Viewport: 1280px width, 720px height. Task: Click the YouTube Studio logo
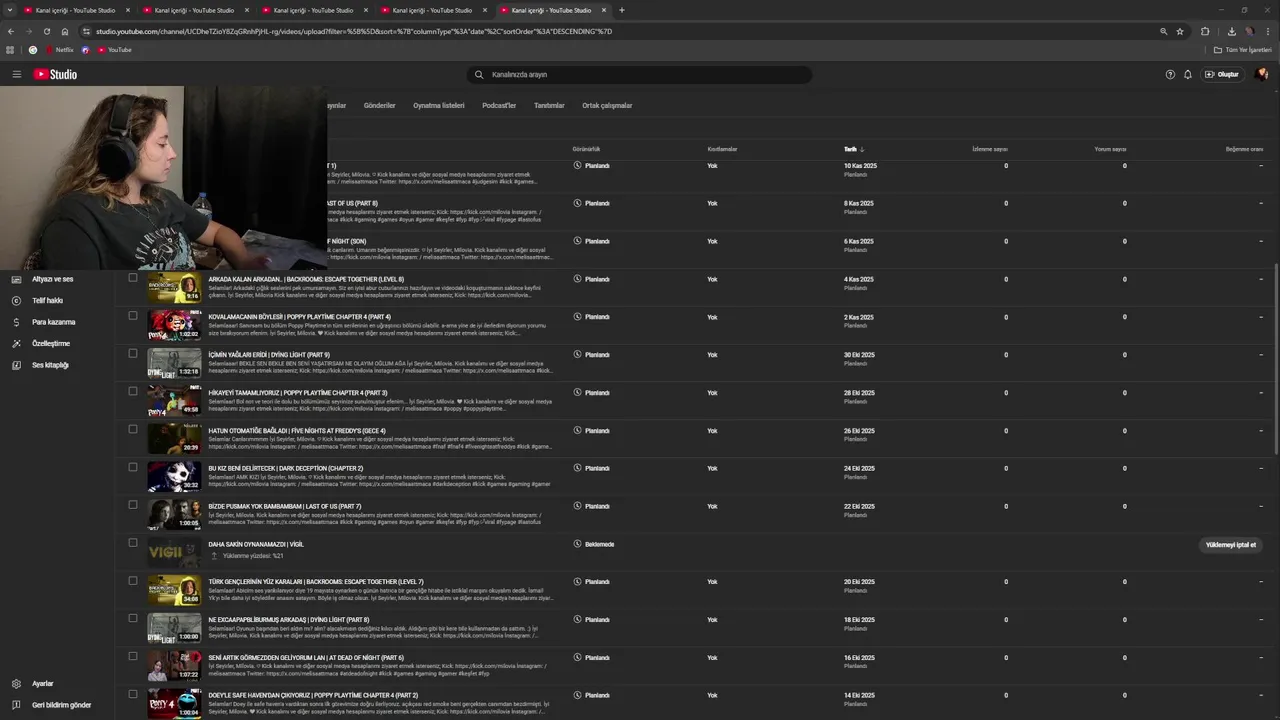[55, 74]
